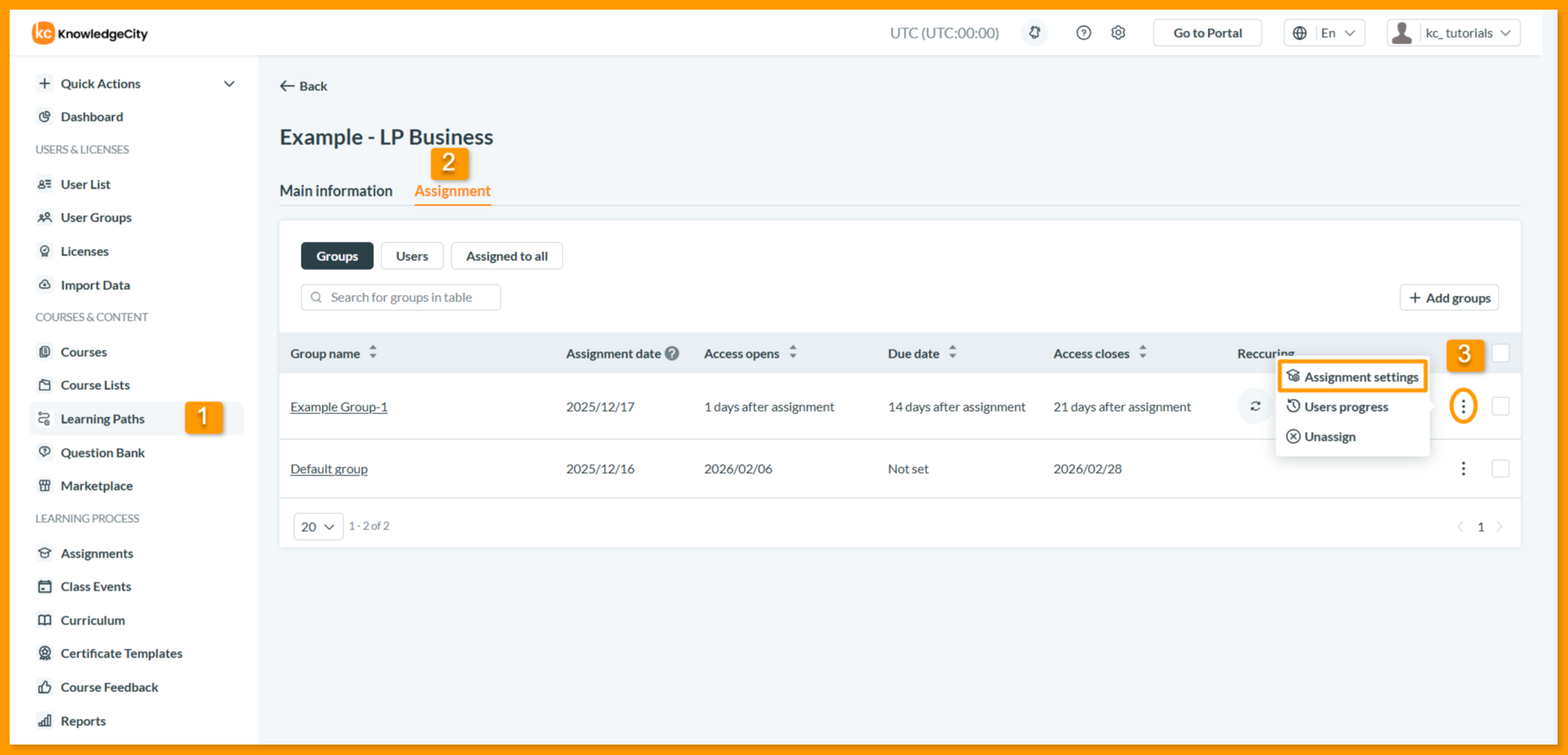The height and width of the screenshot is (755, 1568).
Task: Expand the Quick Actions menu
Action: (x=137, y=84)
